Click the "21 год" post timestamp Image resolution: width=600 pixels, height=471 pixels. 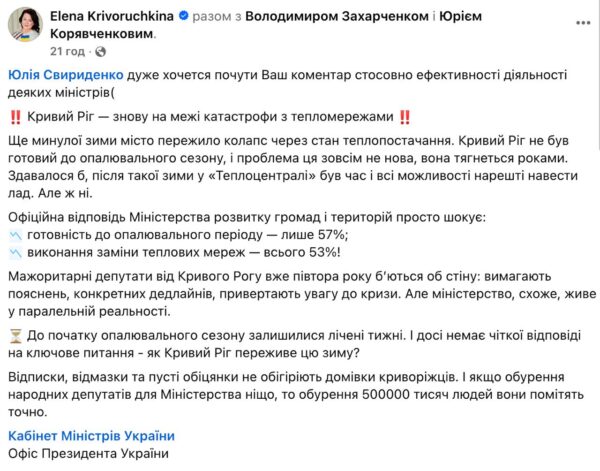67,50
